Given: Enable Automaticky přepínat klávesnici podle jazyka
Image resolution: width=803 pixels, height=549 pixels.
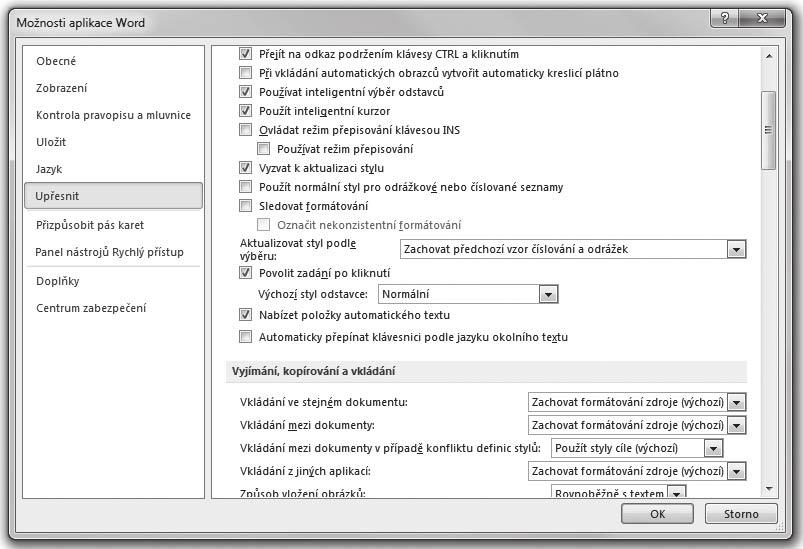Looking at the screenshot, I should pos(246,336).
